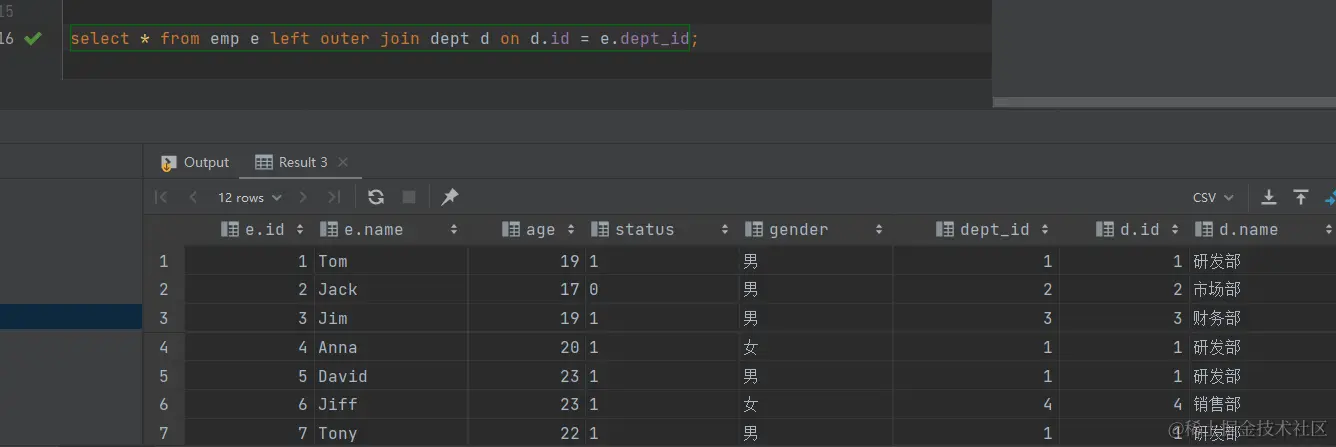The image size is (1336, 447).
Task: Click the sort arrows on e.name column
Action: [454, 229]
